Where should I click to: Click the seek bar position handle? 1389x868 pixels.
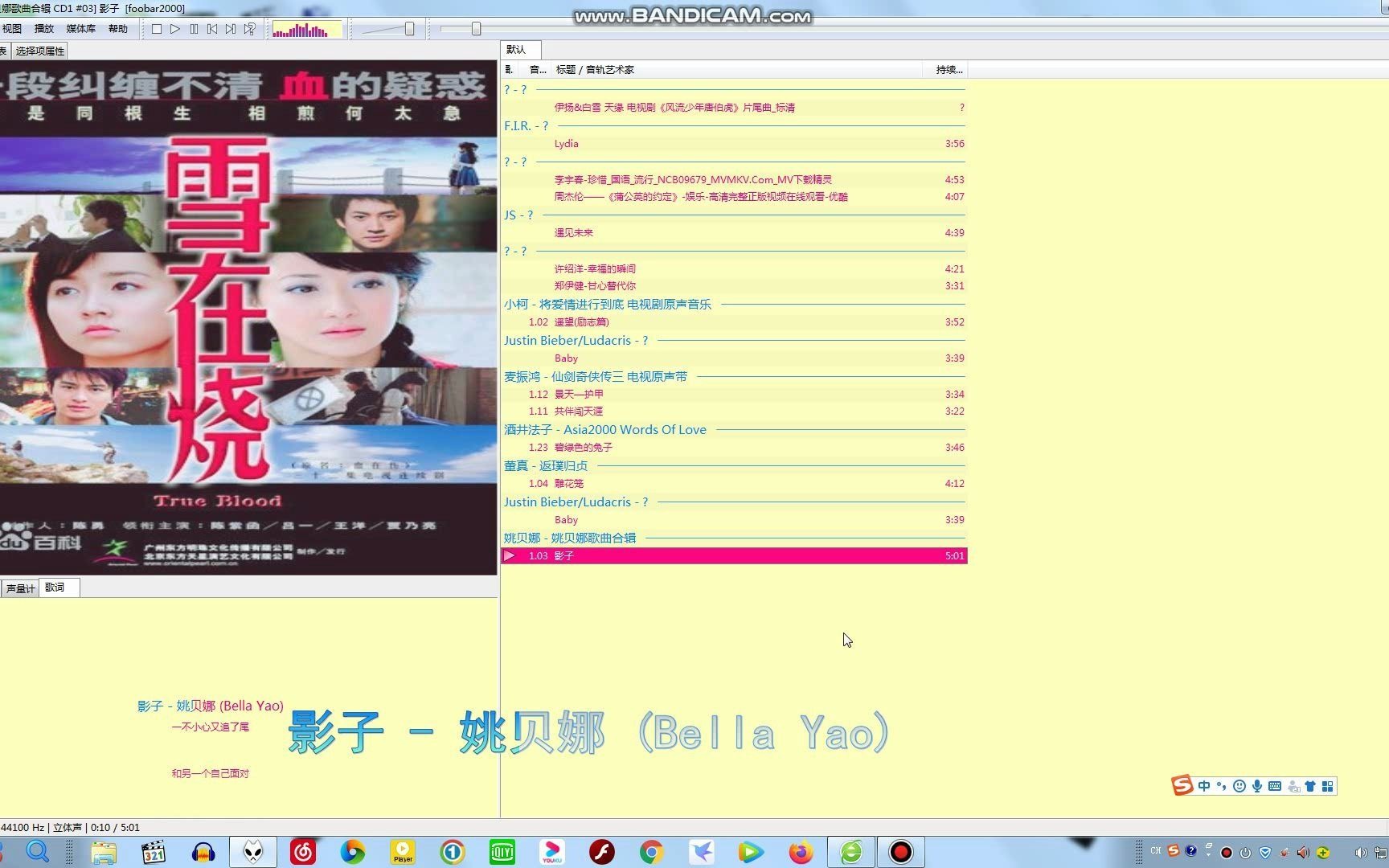point(476,29)
